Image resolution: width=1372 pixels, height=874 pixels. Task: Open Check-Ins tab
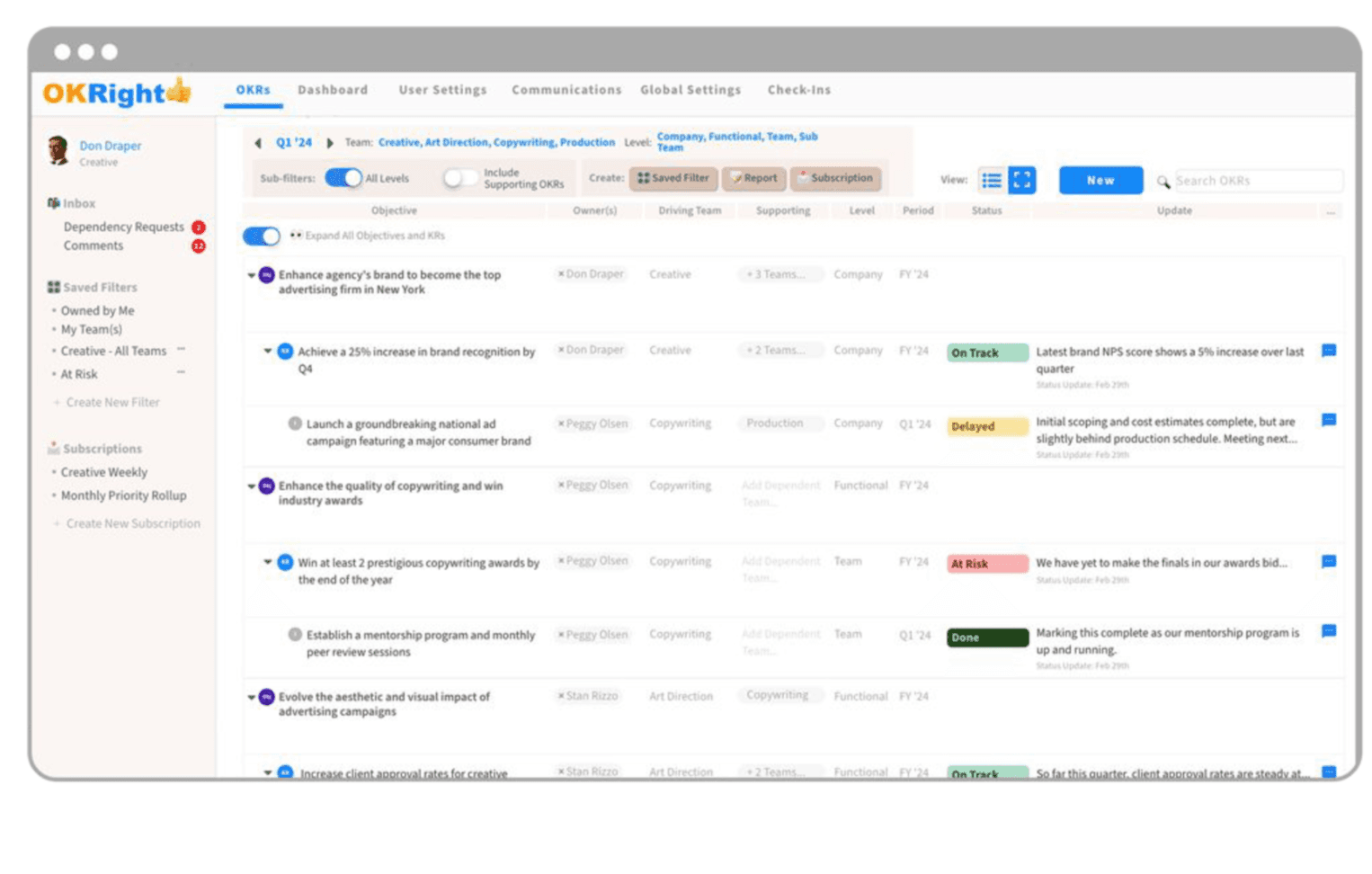point(799,90)
